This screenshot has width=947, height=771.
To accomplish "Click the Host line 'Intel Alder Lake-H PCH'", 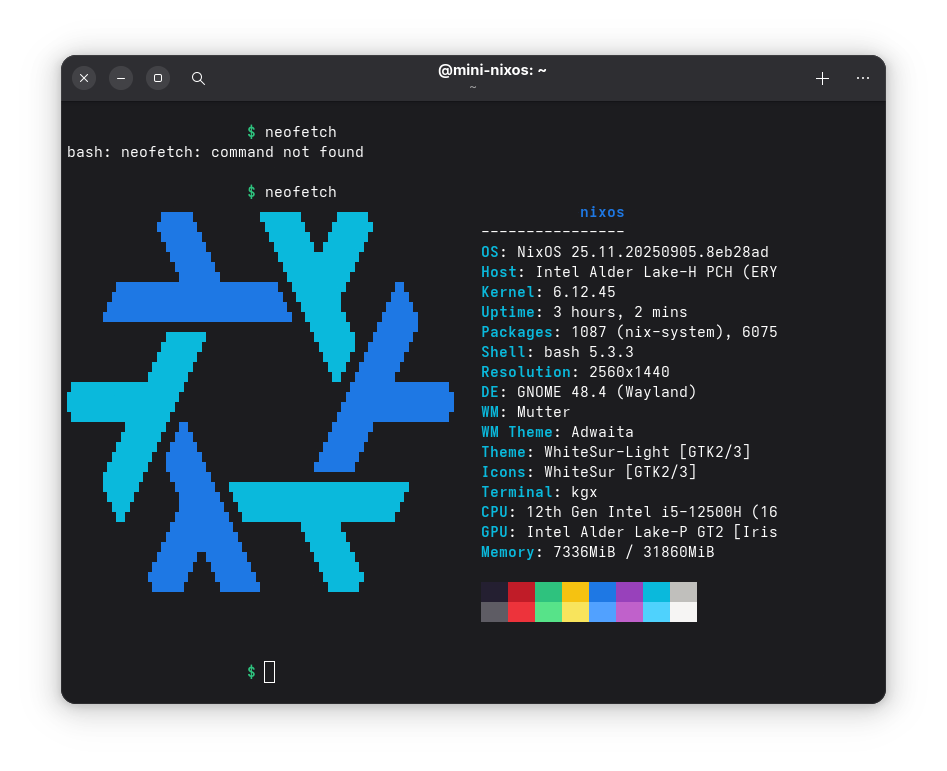I will (x=629, y=272).
